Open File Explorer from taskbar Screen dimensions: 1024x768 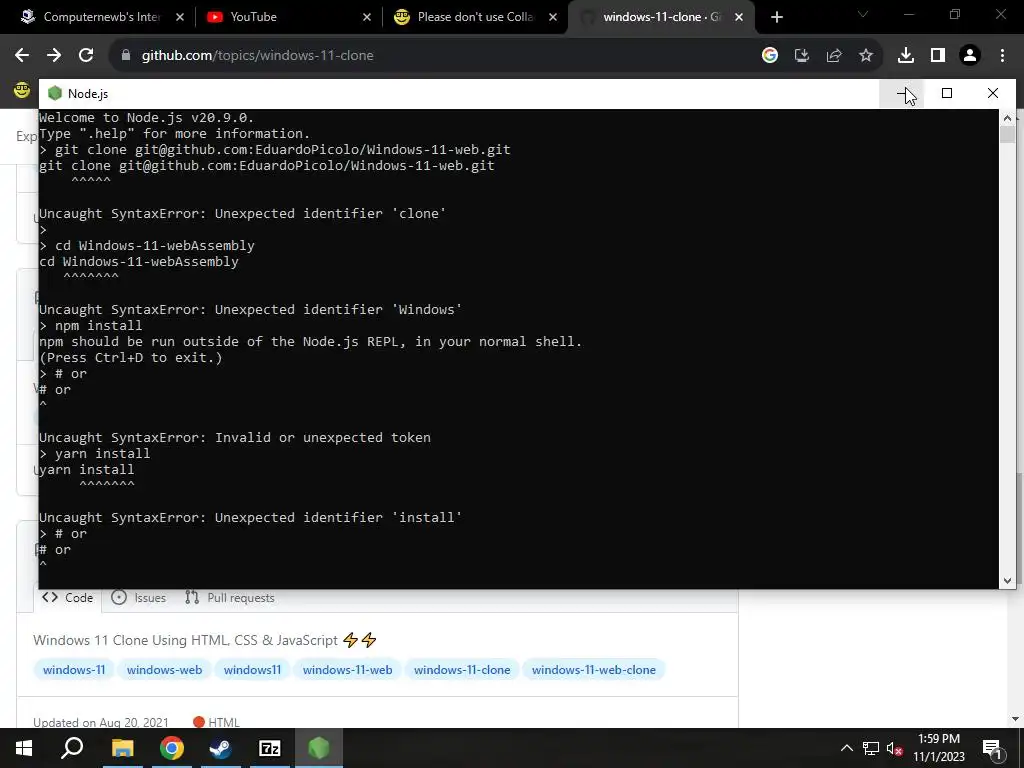122,748
